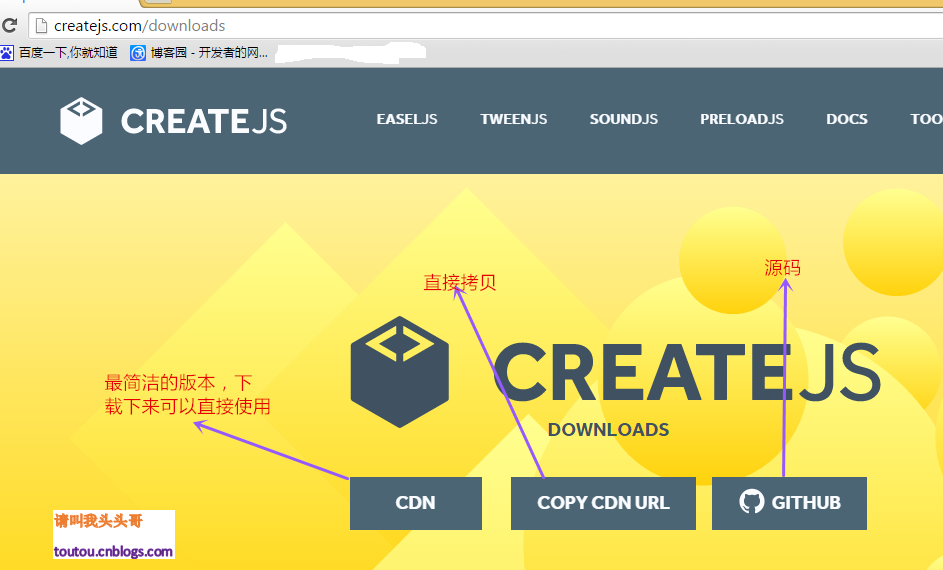Open the EASELJS nav item
Viewport: 943px width, 570px height.
(407, 119)
